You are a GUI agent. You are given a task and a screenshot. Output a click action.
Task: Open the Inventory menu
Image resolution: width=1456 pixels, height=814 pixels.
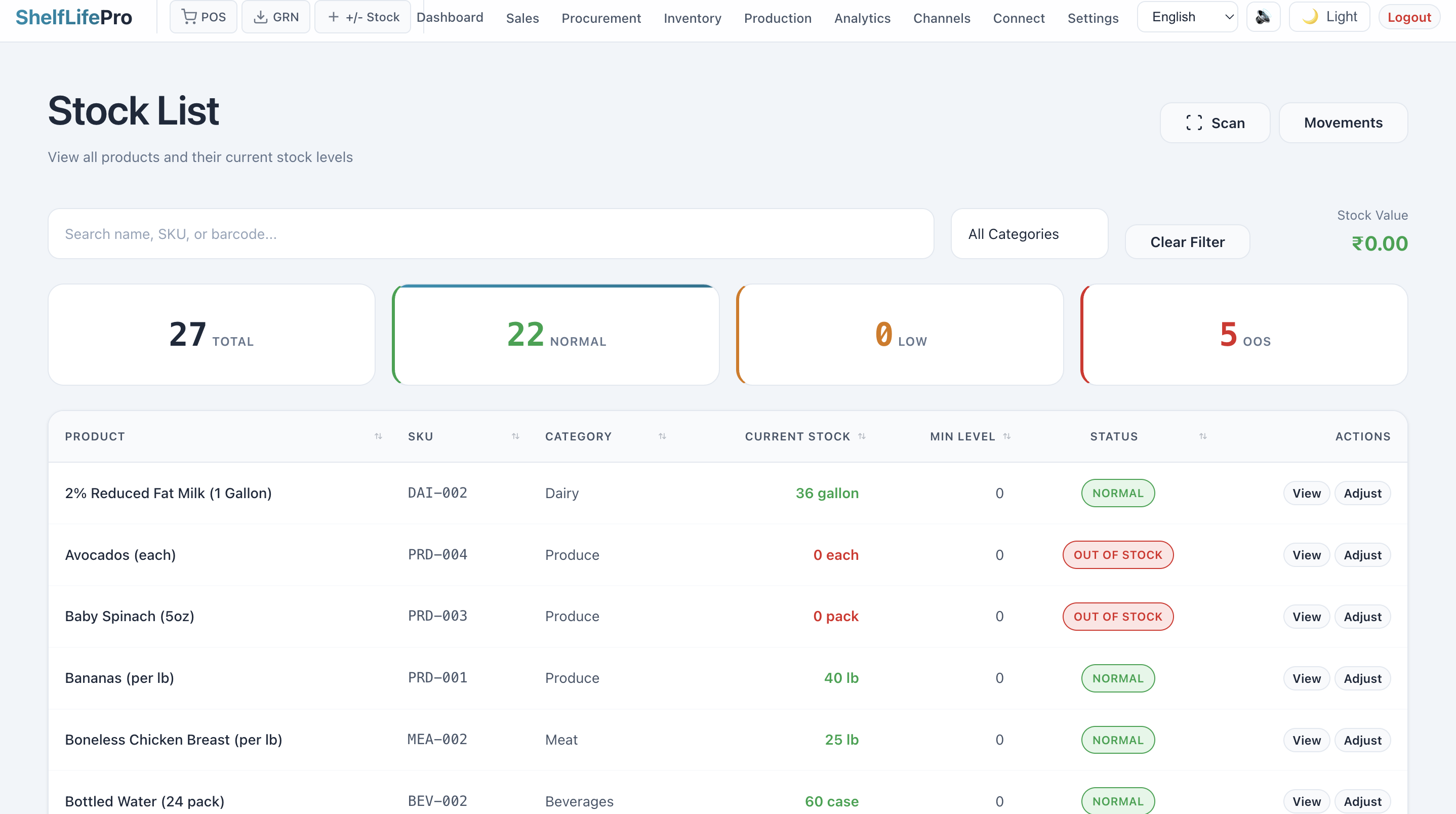(x=693, y=18)
